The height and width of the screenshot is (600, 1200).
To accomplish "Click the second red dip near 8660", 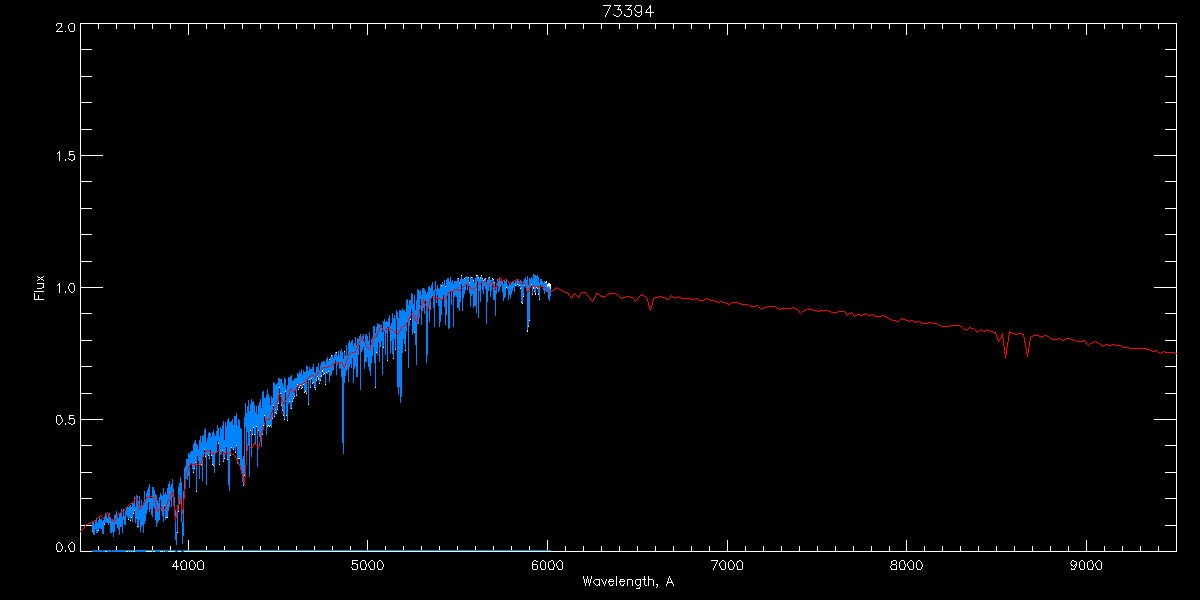I will coord(1027,346).
